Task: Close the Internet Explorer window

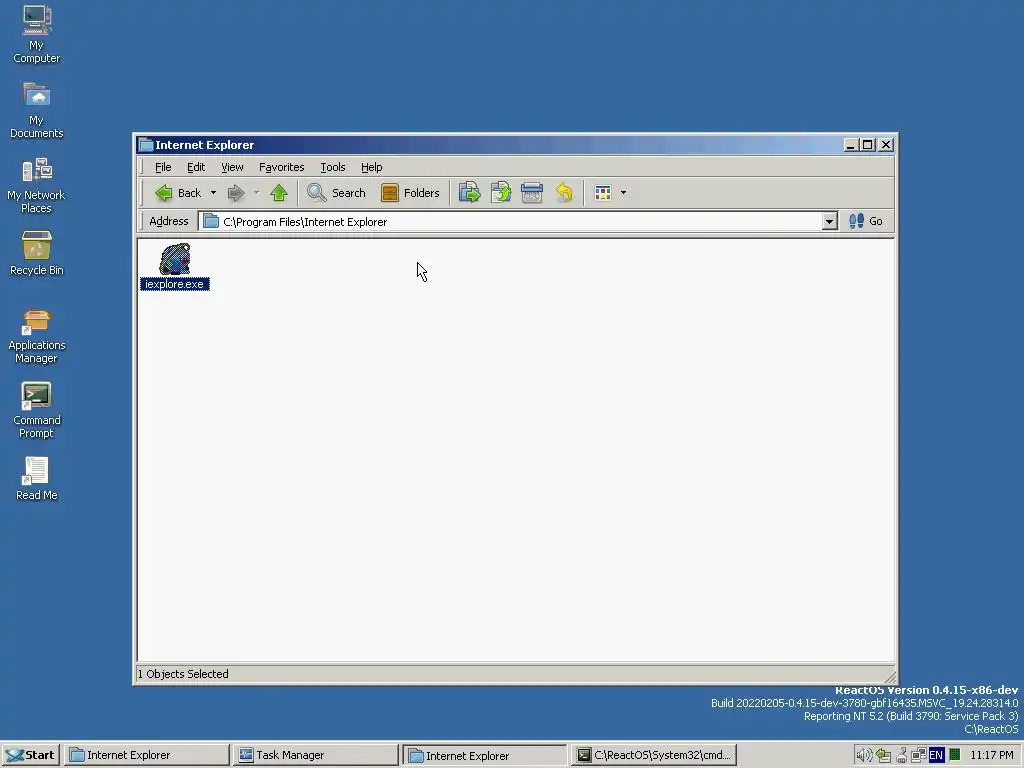Action: point(886,144)
